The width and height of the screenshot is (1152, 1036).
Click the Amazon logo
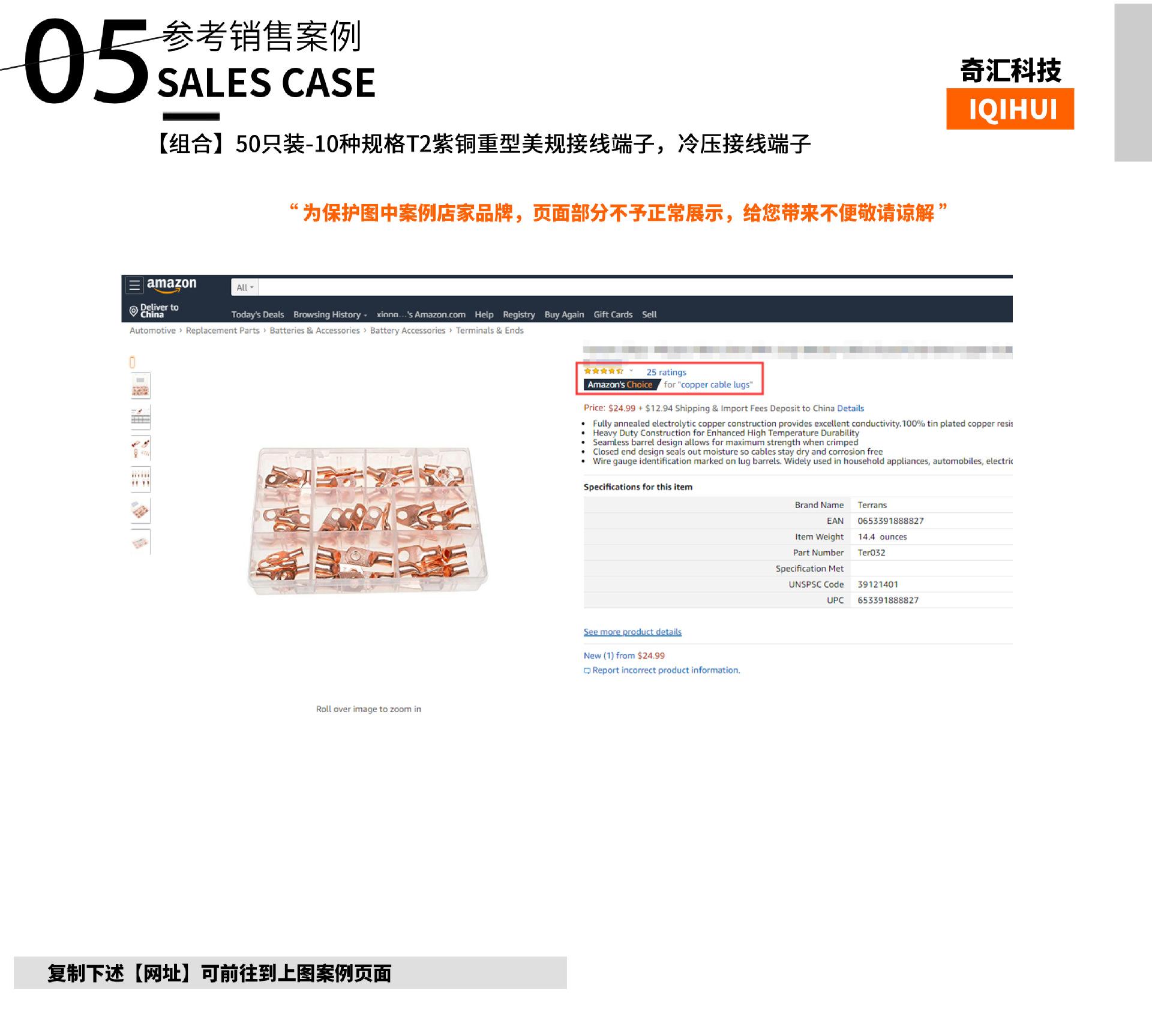click(x=172, y=285)
